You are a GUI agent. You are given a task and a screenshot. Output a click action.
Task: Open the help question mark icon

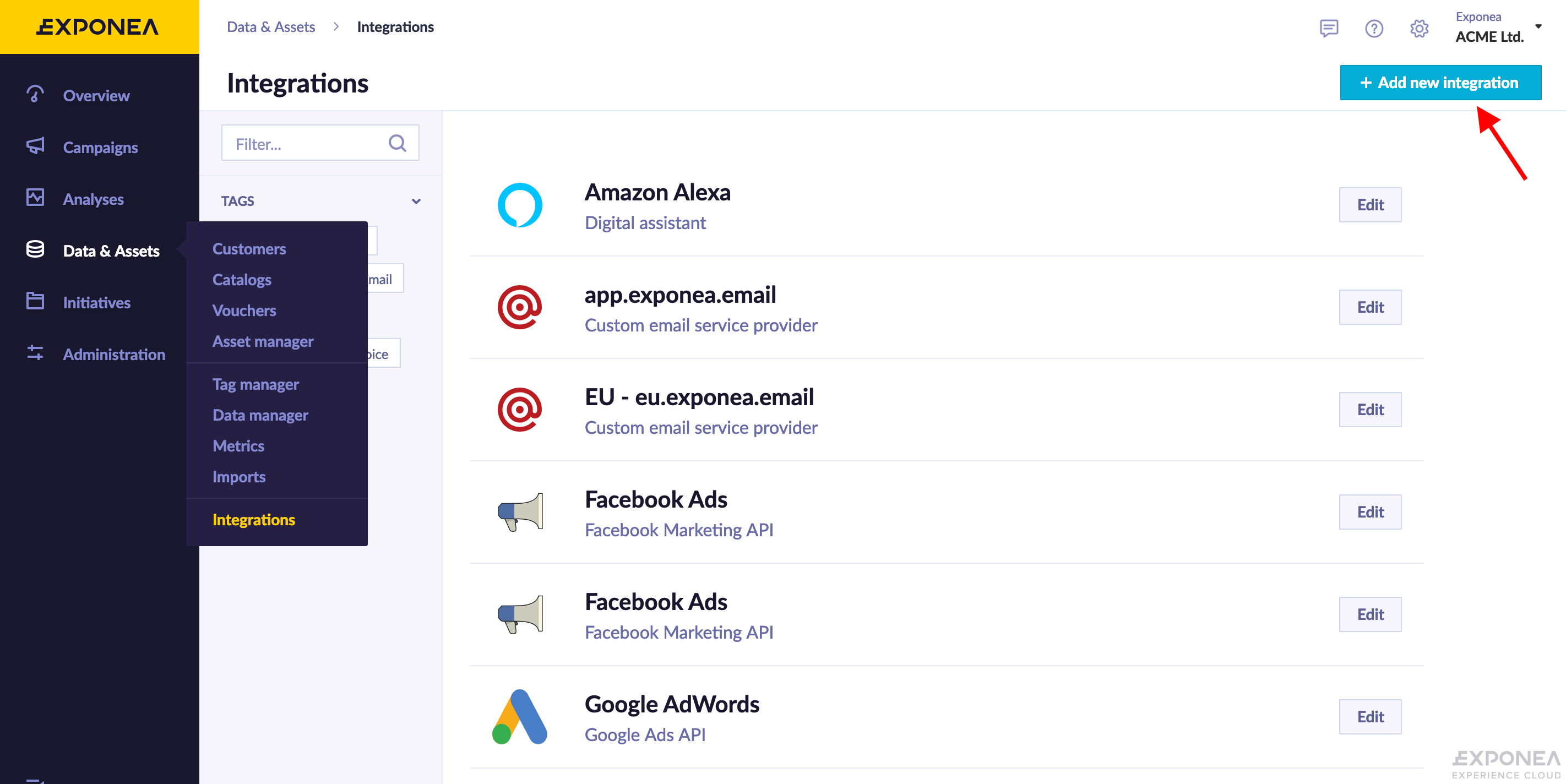coord(1373,28)
